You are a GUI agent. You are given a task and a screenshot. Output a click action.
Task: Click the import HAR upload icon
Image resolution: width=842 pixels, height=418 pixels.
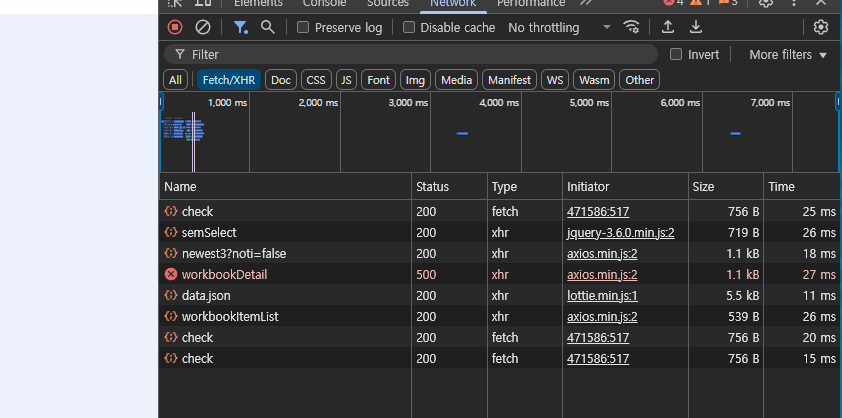coord(668,27)
